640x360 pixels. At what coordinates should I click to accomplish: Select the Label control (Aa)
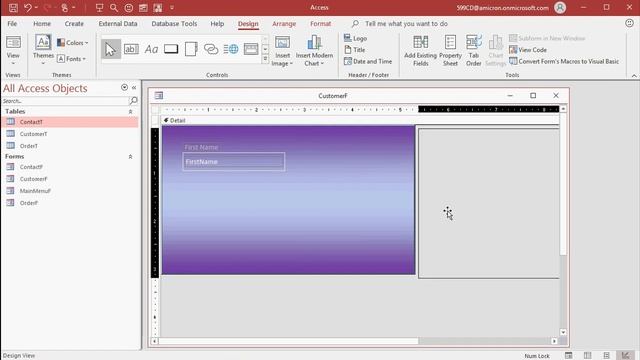151,49
